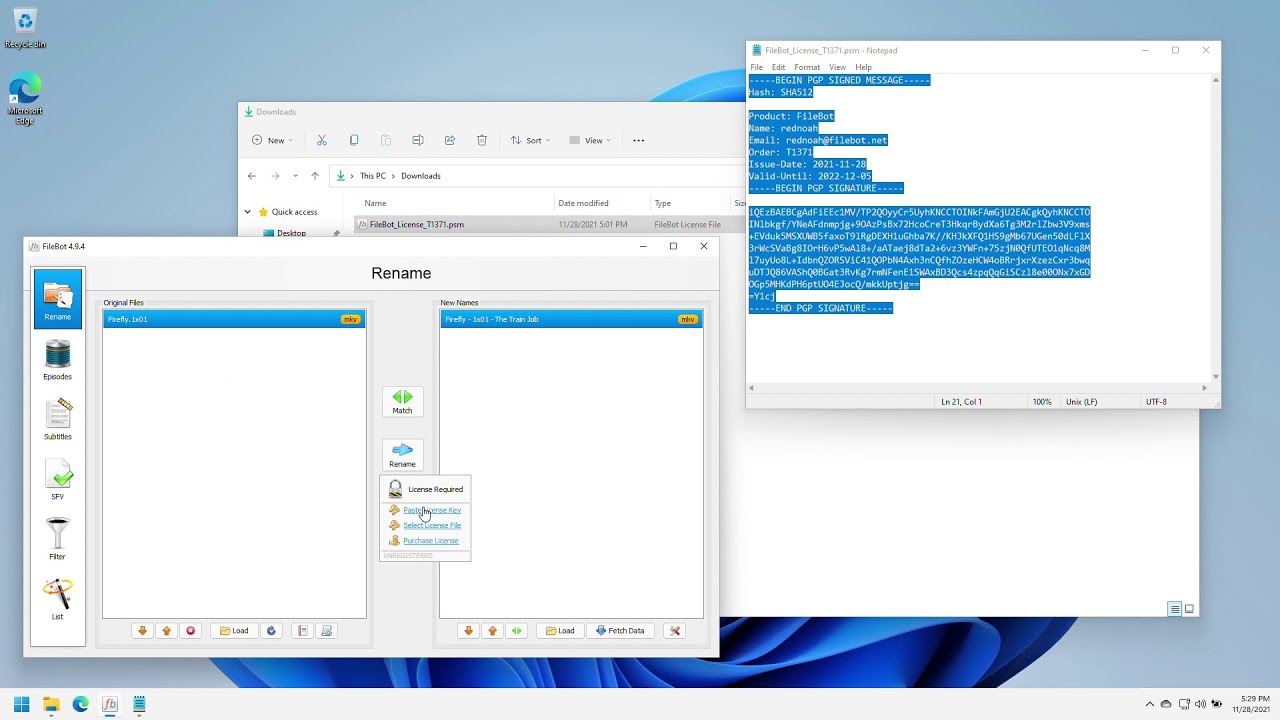Open the List panel in FileBot
Viewport: 1280px width, 720px height.
[57, 599]
